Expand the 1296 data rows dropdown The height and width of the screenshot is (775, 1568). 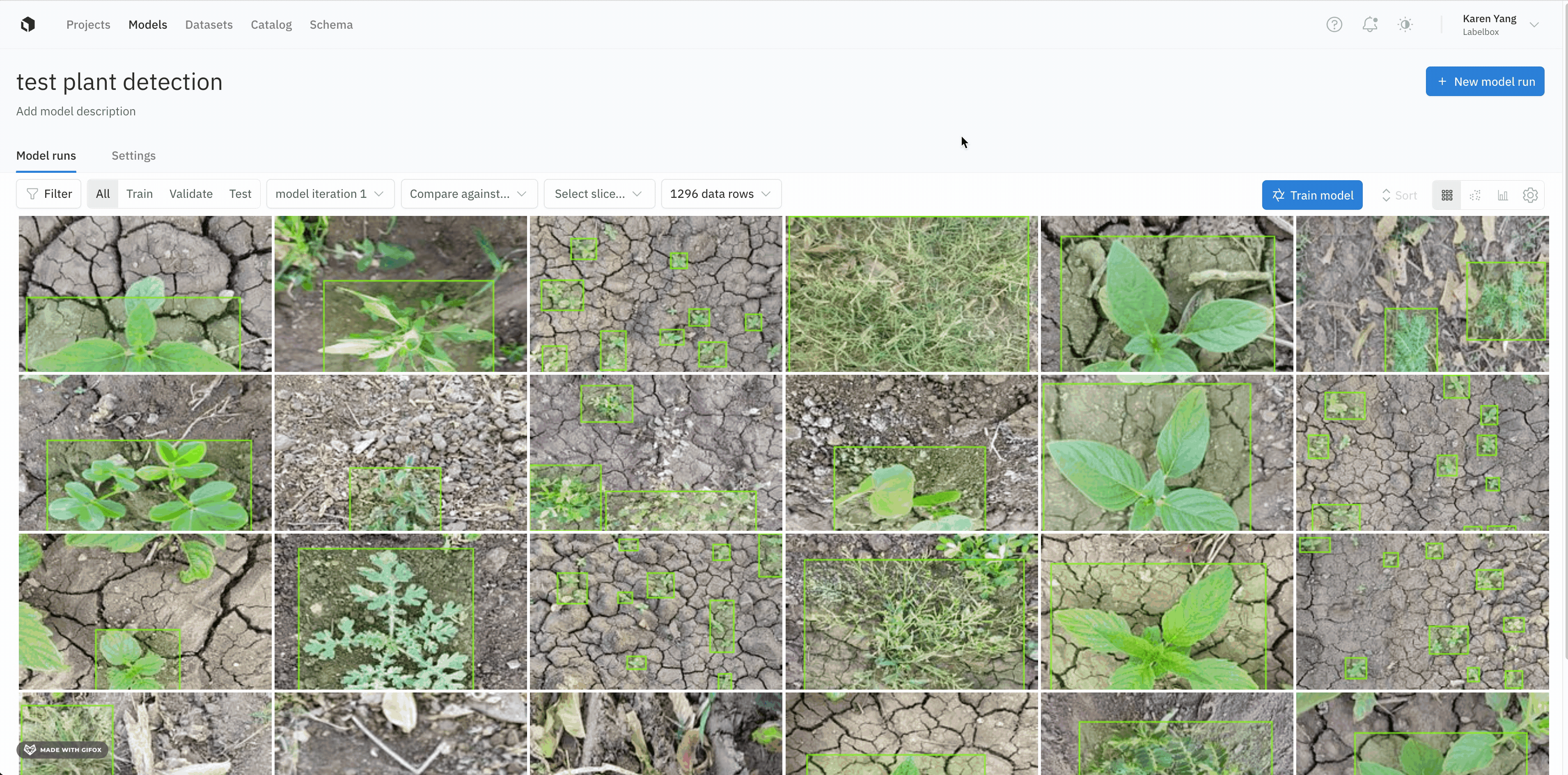(x=721, y=194)
